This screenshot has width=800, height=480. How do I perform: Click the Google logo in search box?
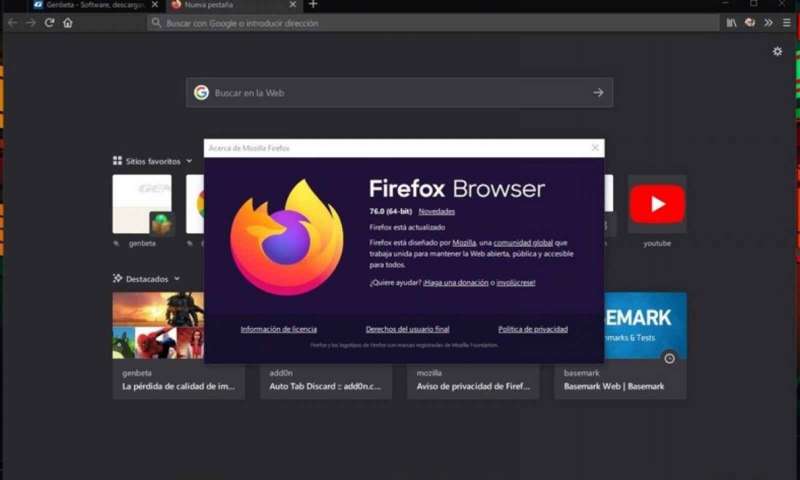(202, 93)
